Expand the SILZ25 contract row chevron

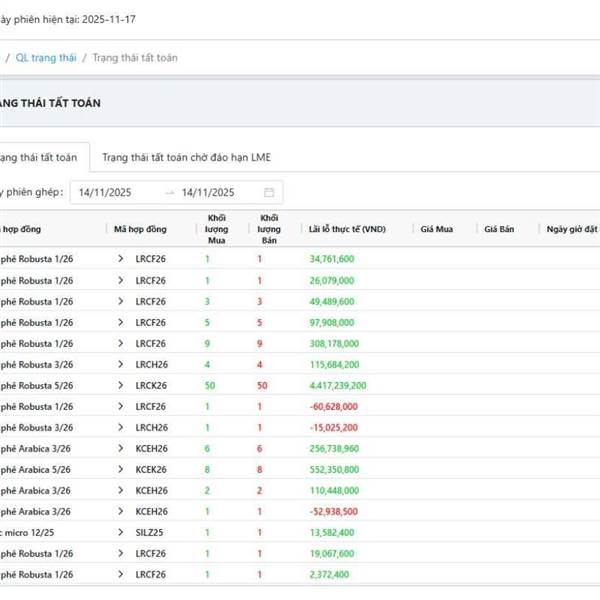121,532
